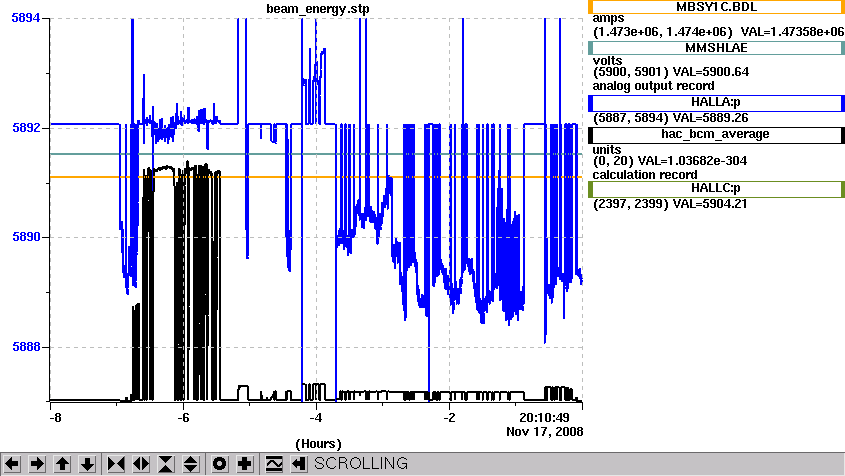Click the -4 hours x-axis tick label
845x476 pixels.
click(x=316, y=418)
